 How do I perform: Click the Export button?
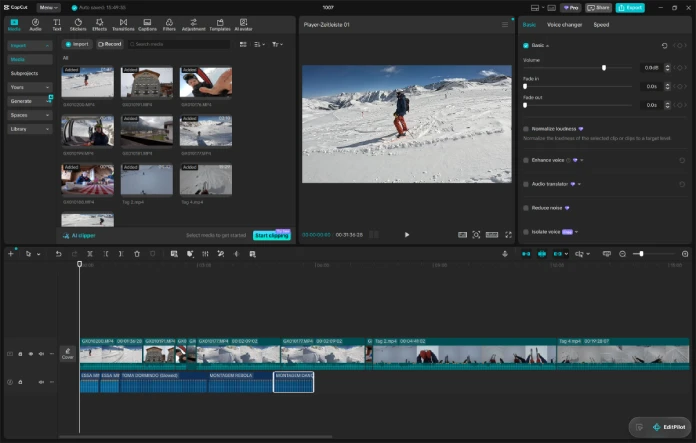pyautogui.click(x=630, y=8)
